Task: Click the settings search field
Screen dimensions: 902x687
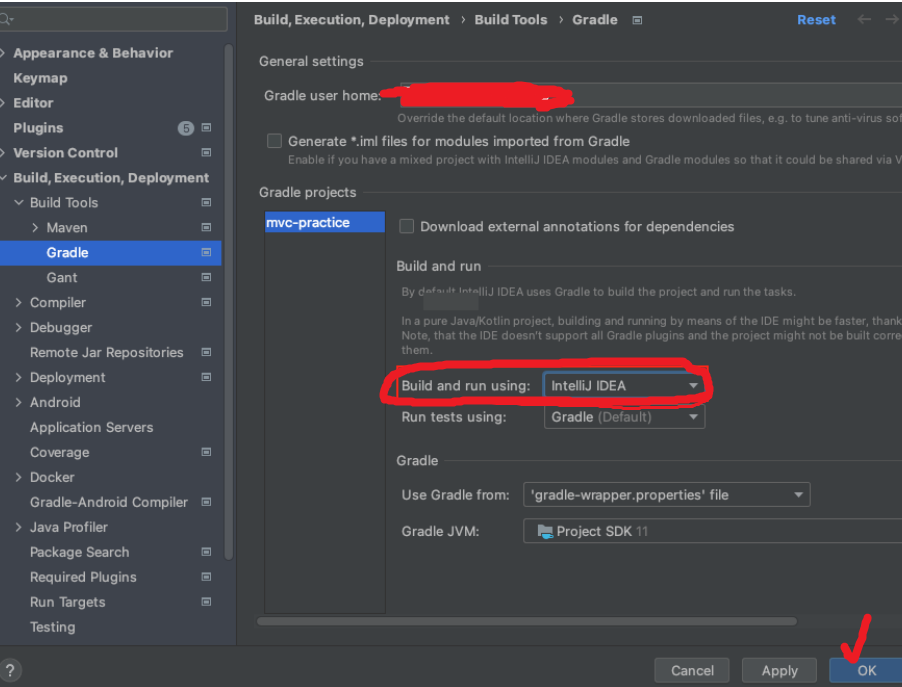Action: (x=113, y=20)
